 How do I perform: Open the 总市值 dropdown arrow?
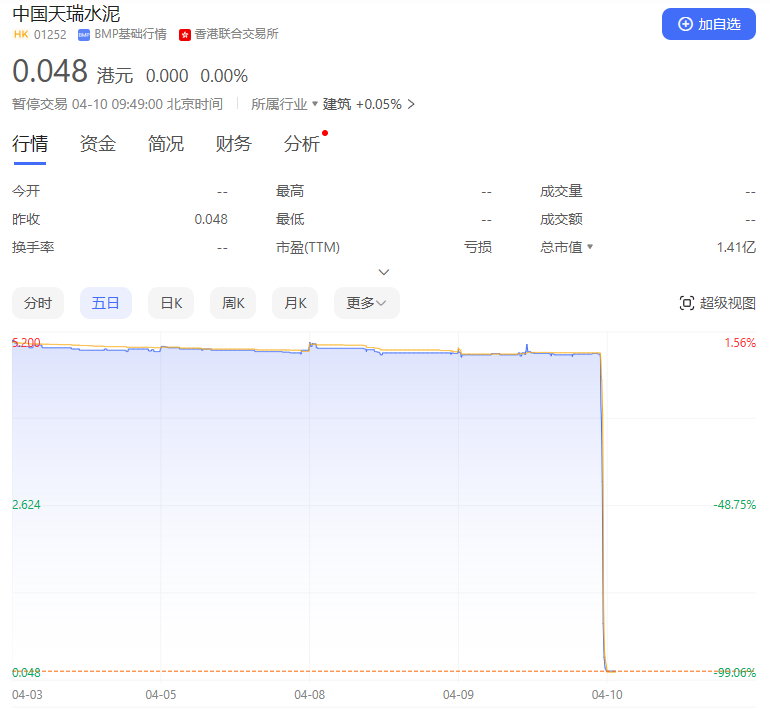pos(590,246)
